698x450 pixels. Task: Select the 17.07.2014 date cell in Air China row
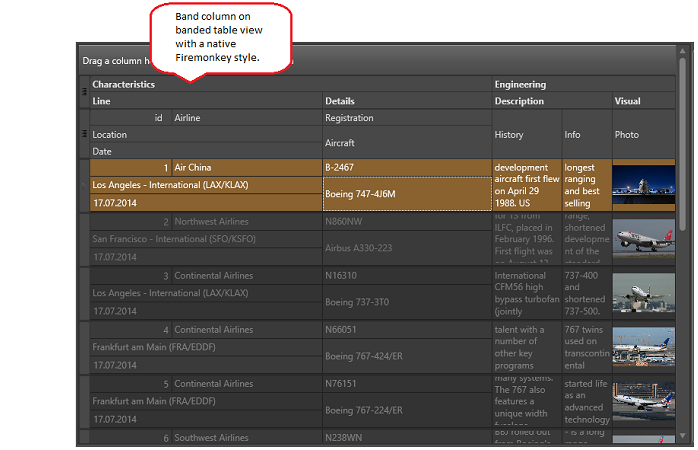tap(206, 203)
